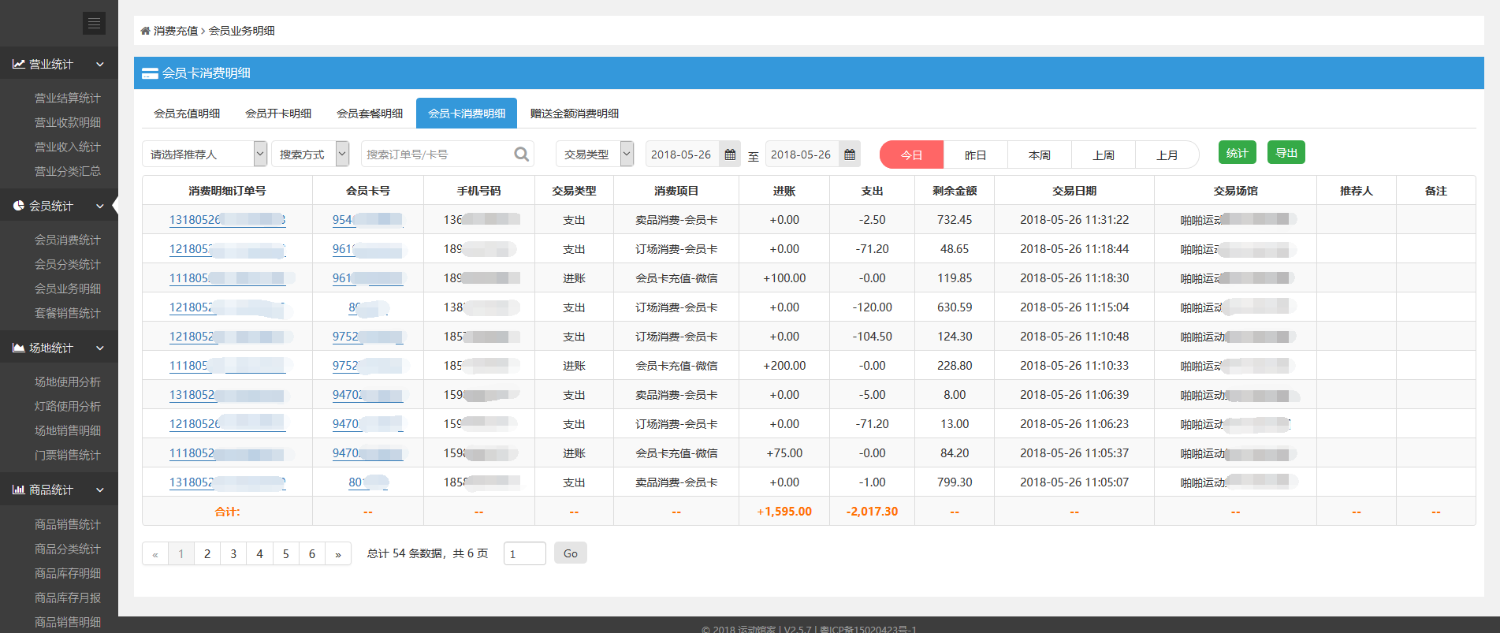
Task: Click the -2,017.30 total expense cell
Action: pyautogui.click(x=872, y=511)
